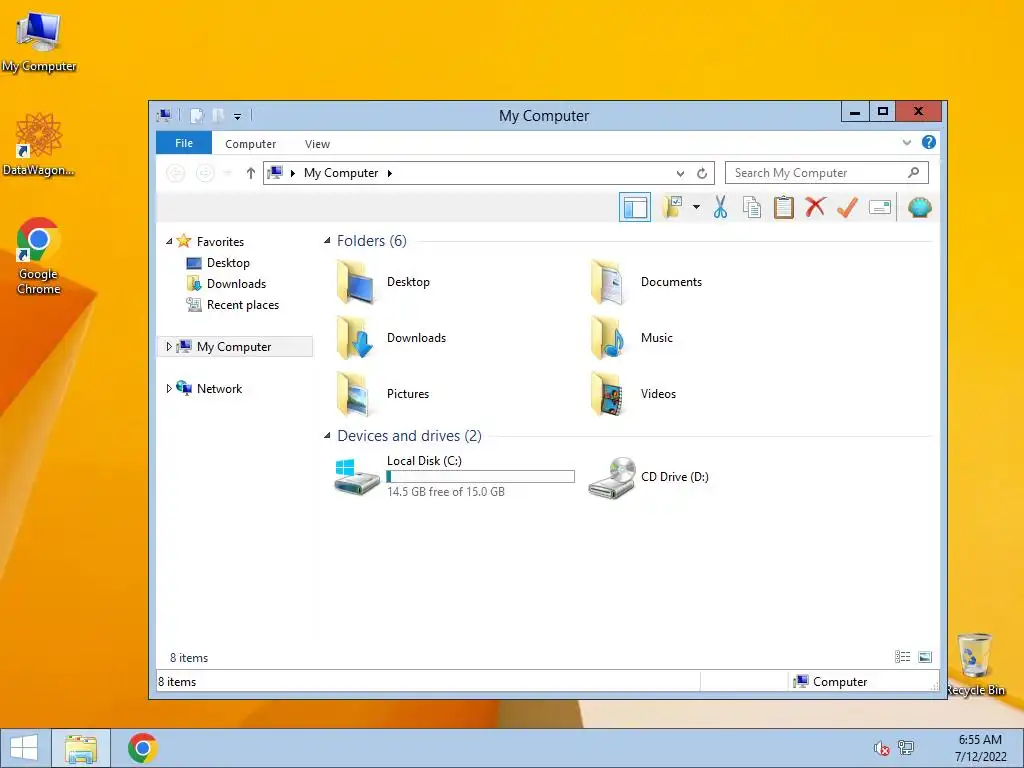The height and width of the screenshot is (768, 1024).
Task: Select the Pictures folder icon
Action: pos(355,394)
